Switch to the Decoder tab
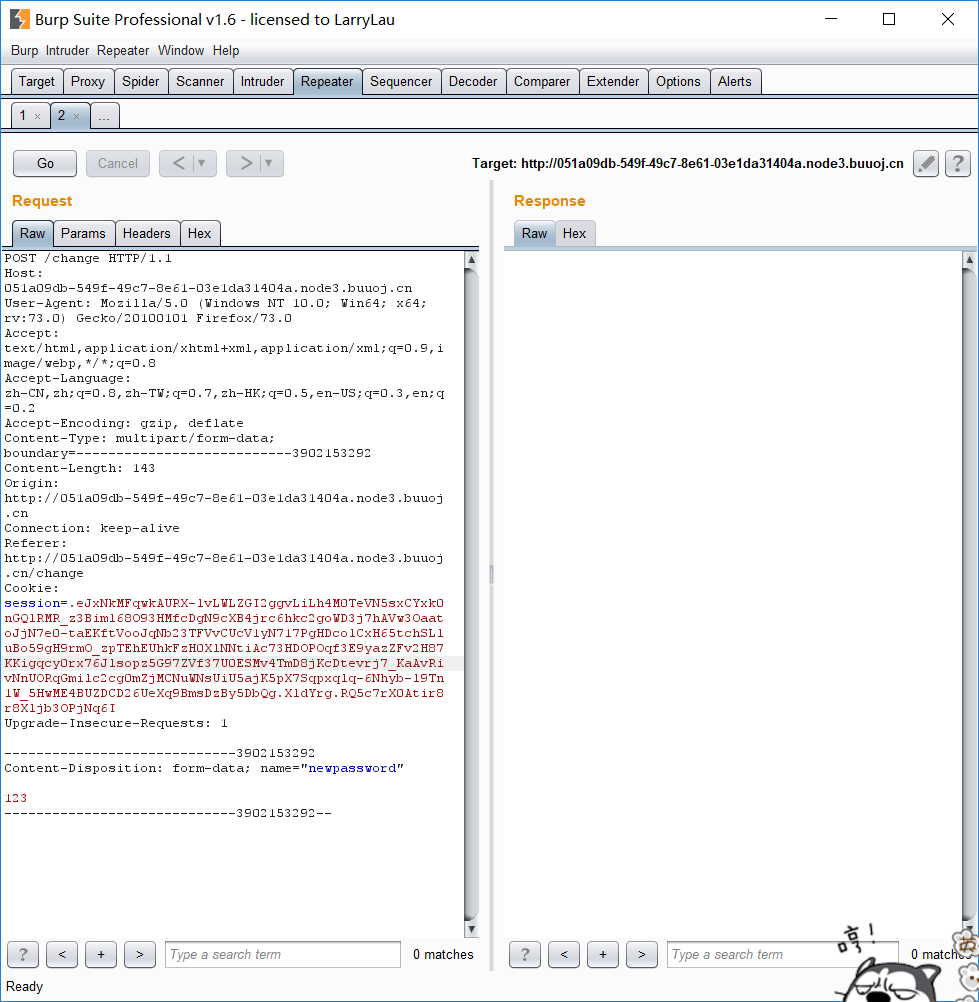Screen dimensions: 979x1002 tap(473, 82)
